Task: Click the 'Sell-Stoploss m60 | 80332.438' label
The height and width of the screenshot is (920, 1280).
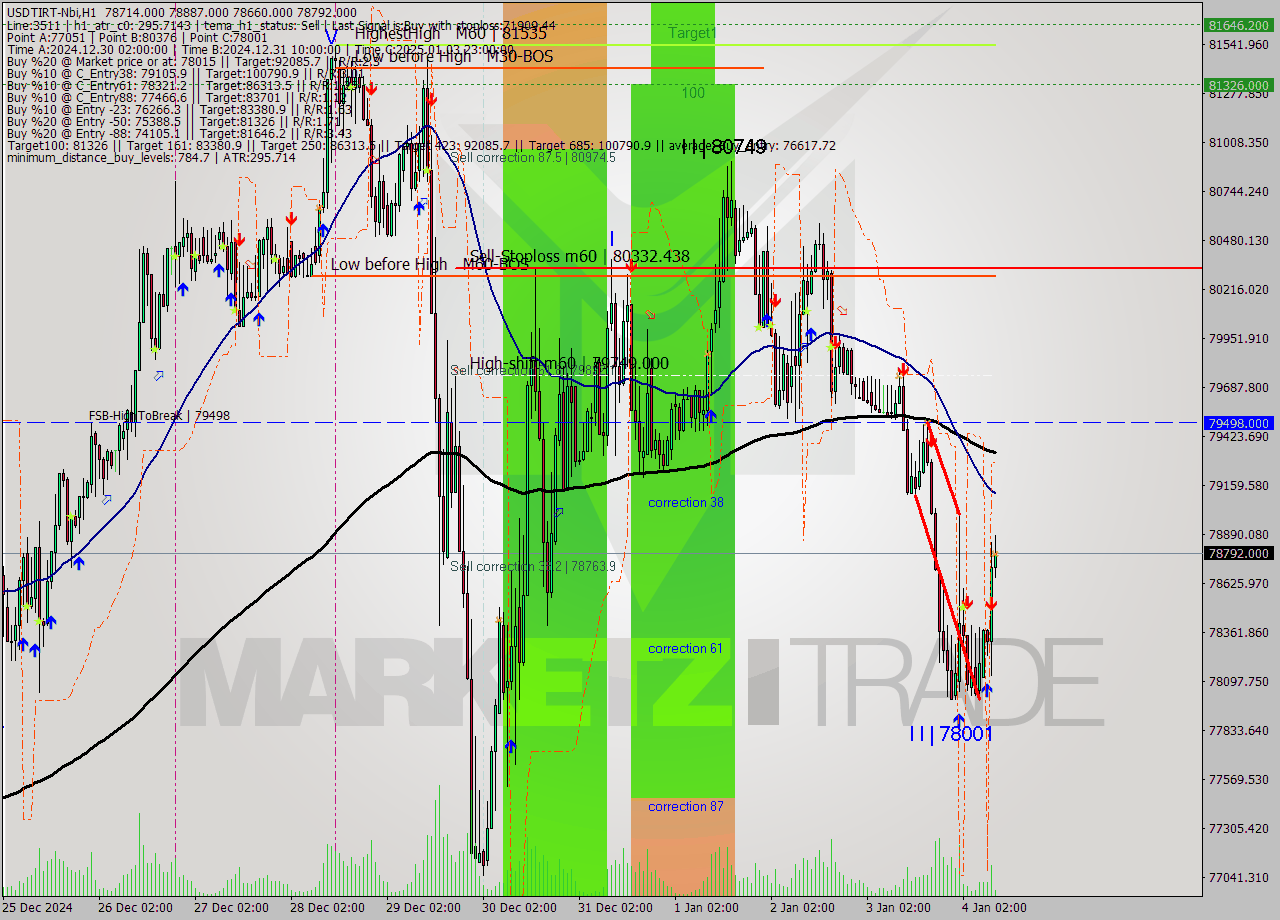Action: pos(580,257)
